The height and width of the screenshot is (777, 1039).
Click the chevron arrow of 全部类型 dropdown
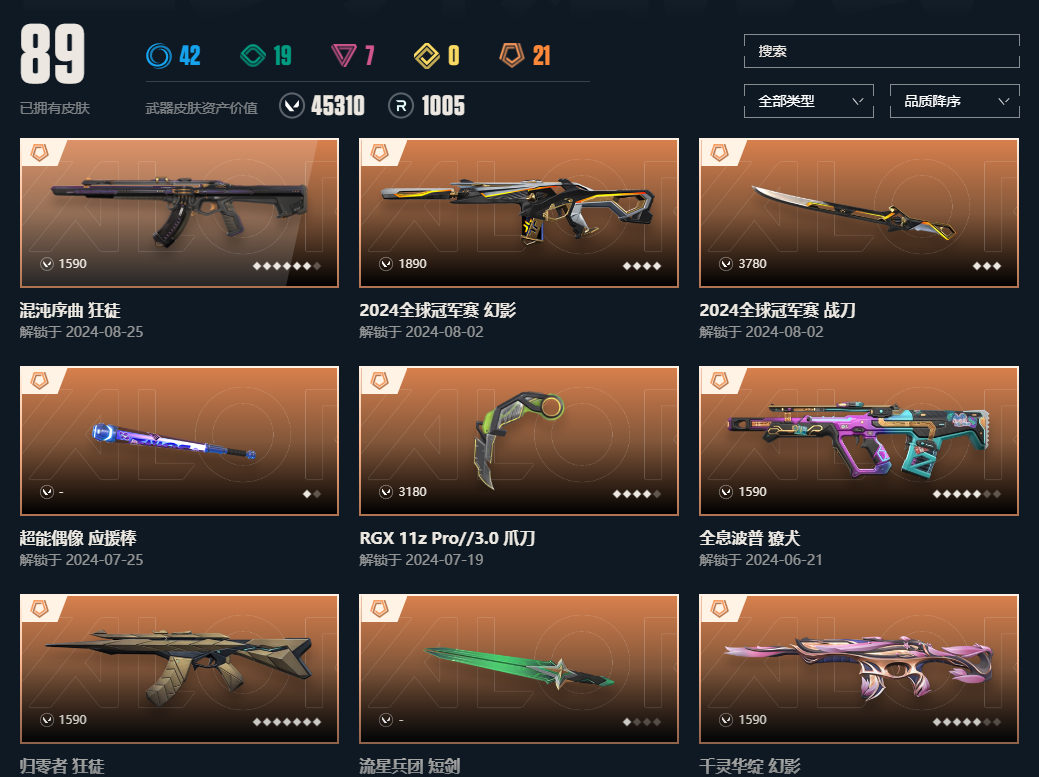(857, 101)
